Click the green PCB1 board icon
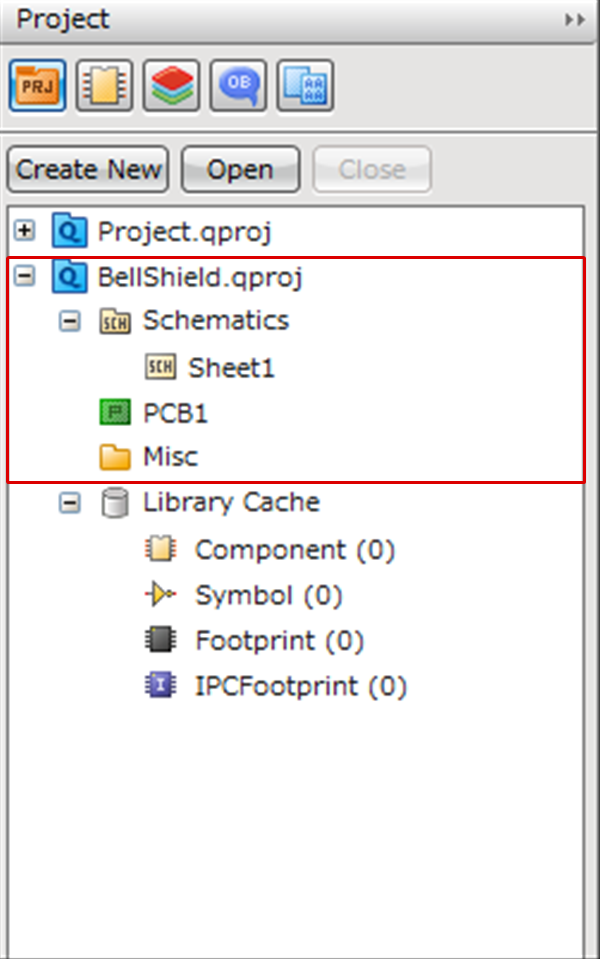This screenshot has height=959, width=600. (x=115, y=412)
